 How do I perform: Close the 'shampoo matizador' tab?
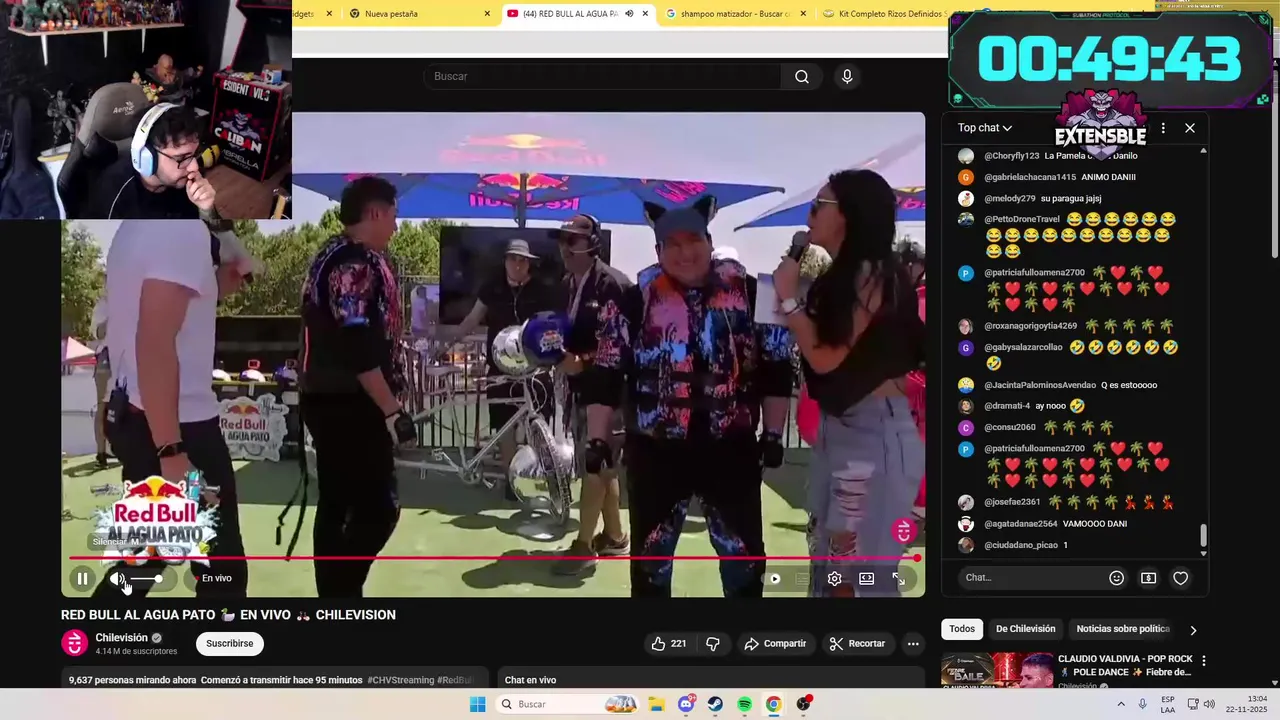pos(803,14)
